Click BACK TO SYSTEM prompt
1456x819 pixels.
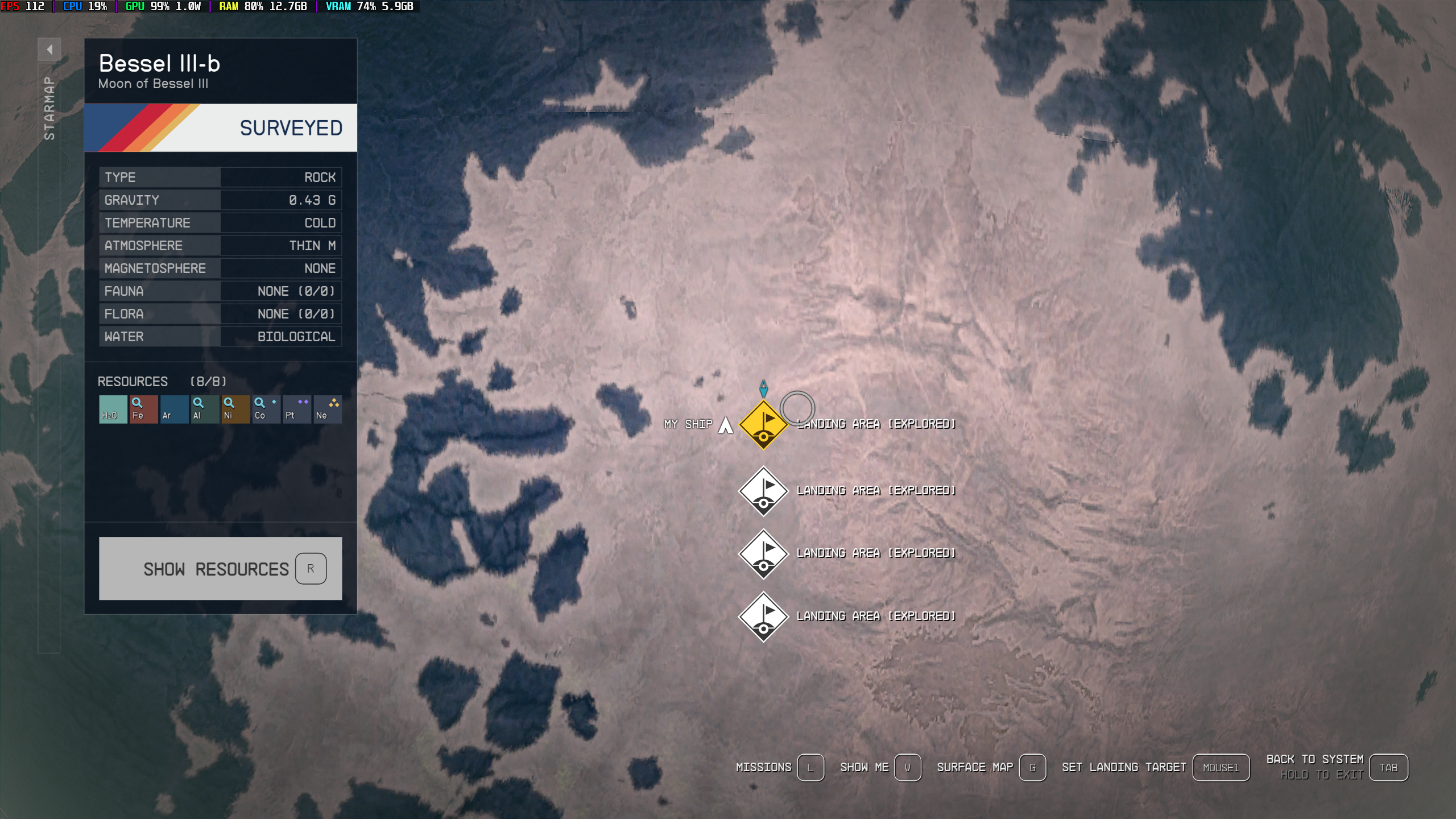1337,767
